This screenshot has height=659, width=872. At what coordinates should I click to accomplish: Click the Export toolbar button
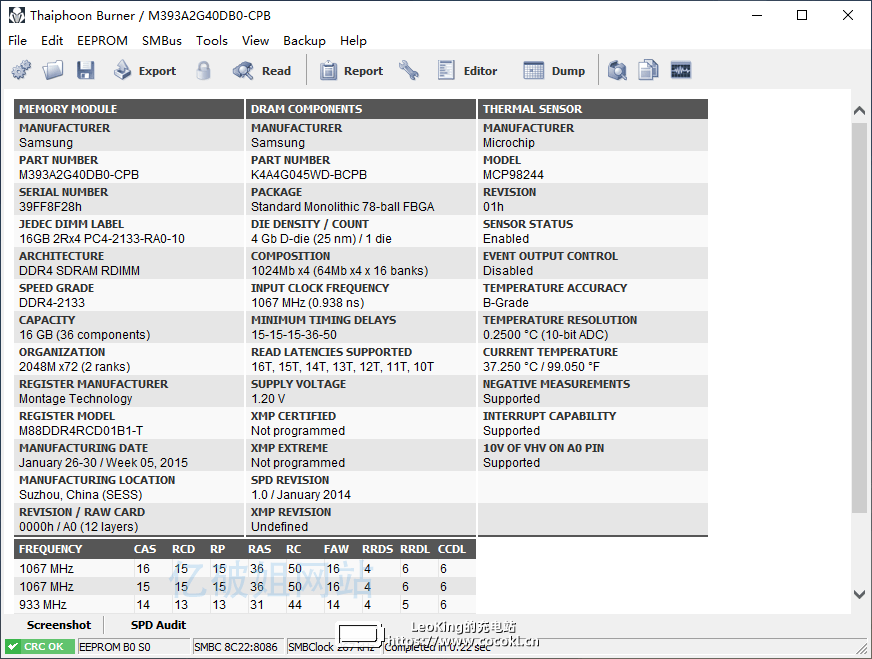144,71
